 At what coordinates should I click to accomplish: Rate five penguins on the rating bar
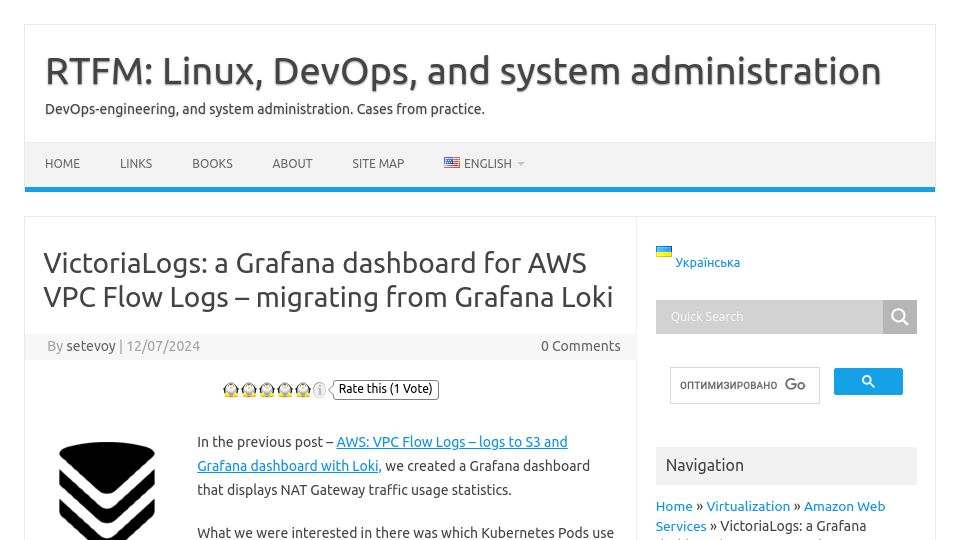pyautogui.click(x=303, y=389)
